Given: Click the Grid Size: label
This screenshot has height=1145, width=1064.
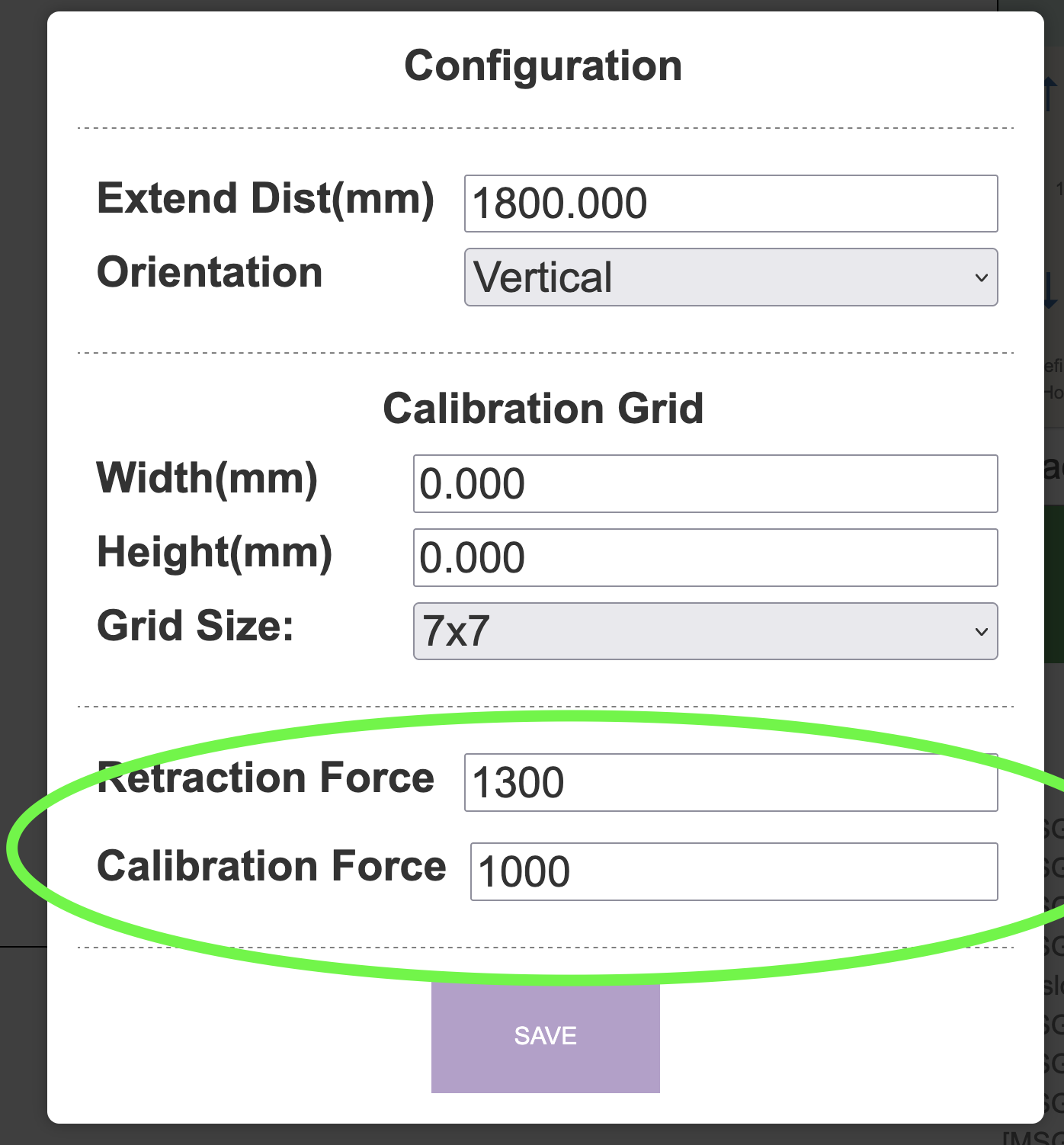Looking at the screenshot, I should click(x=195, y=626).
